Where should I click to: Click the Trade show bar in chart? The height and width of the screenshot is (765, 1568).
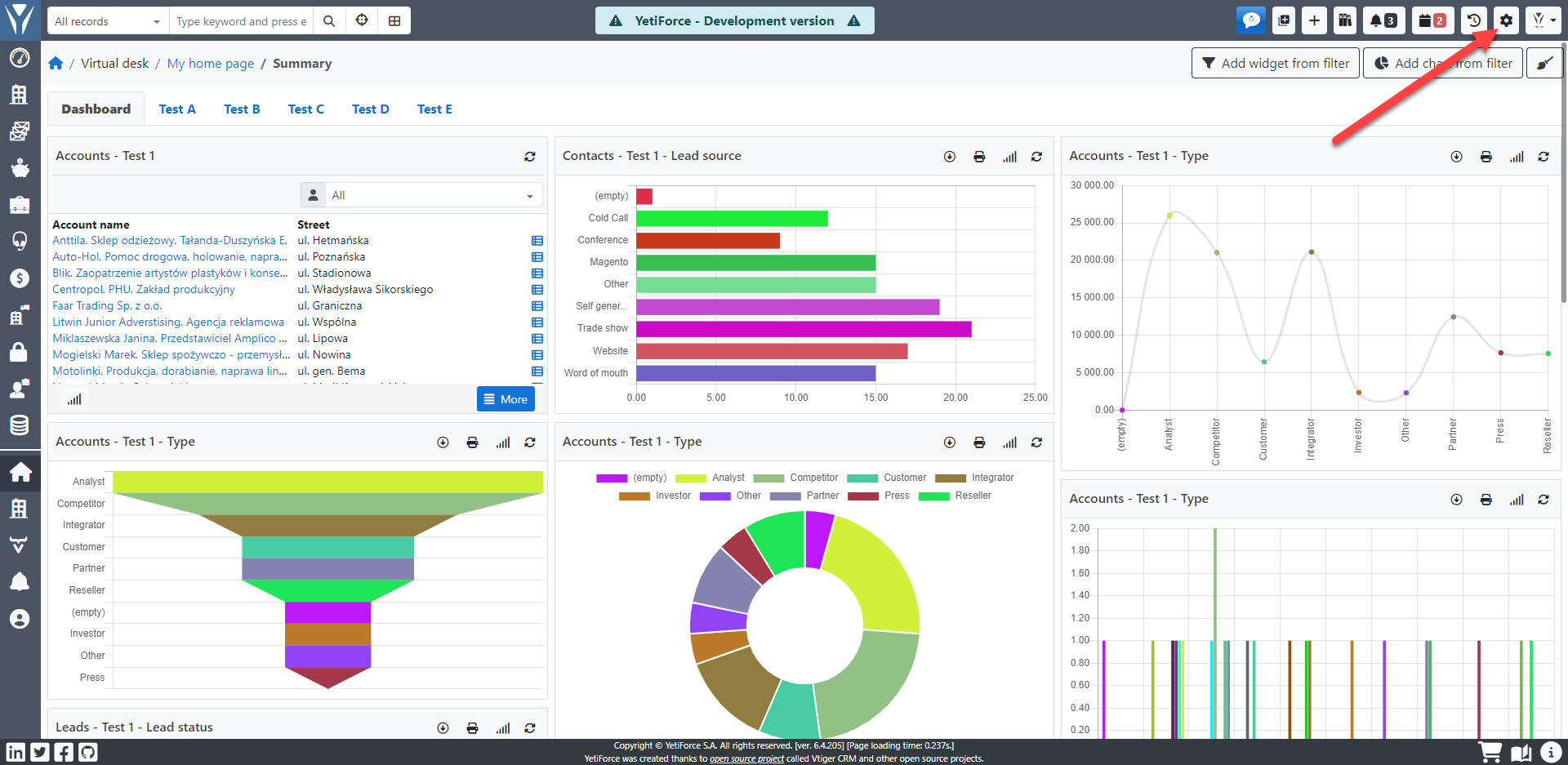point(804,329)
